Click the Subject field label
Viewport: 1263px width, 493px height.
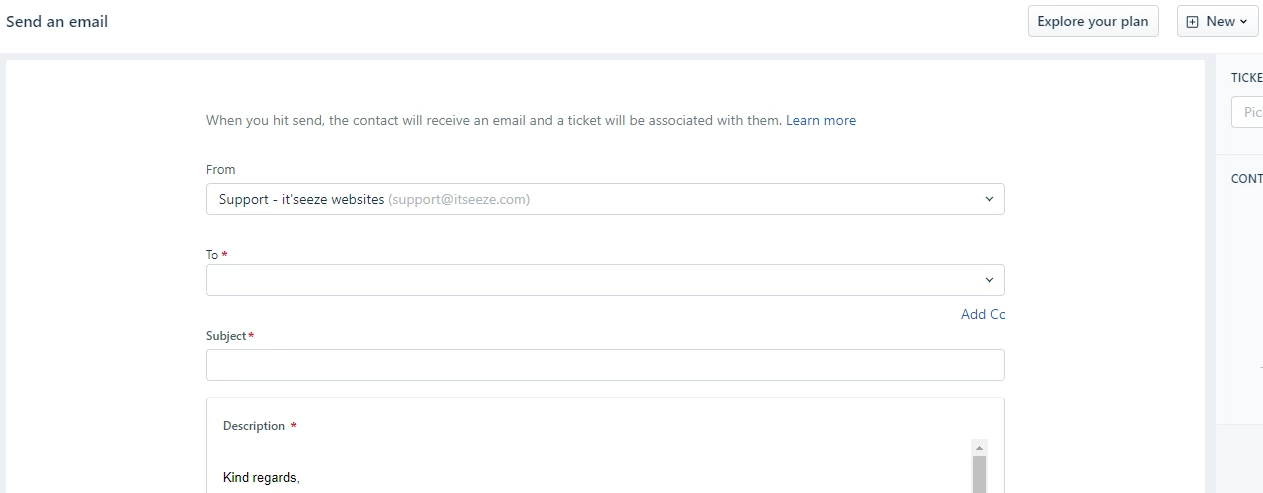pos(226,336)
